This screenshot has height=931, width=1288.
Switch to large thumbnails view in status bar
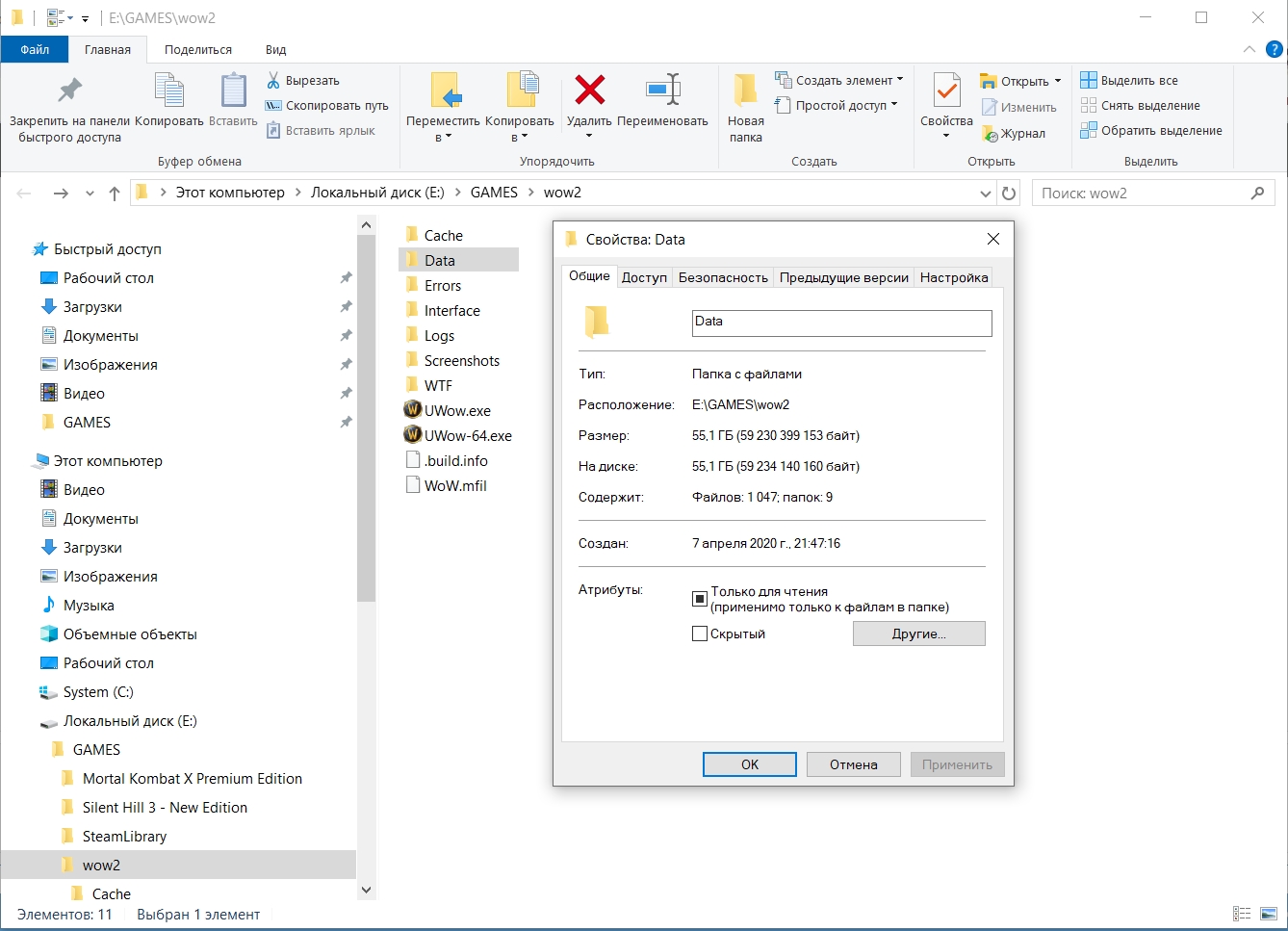pos(1269,914)
